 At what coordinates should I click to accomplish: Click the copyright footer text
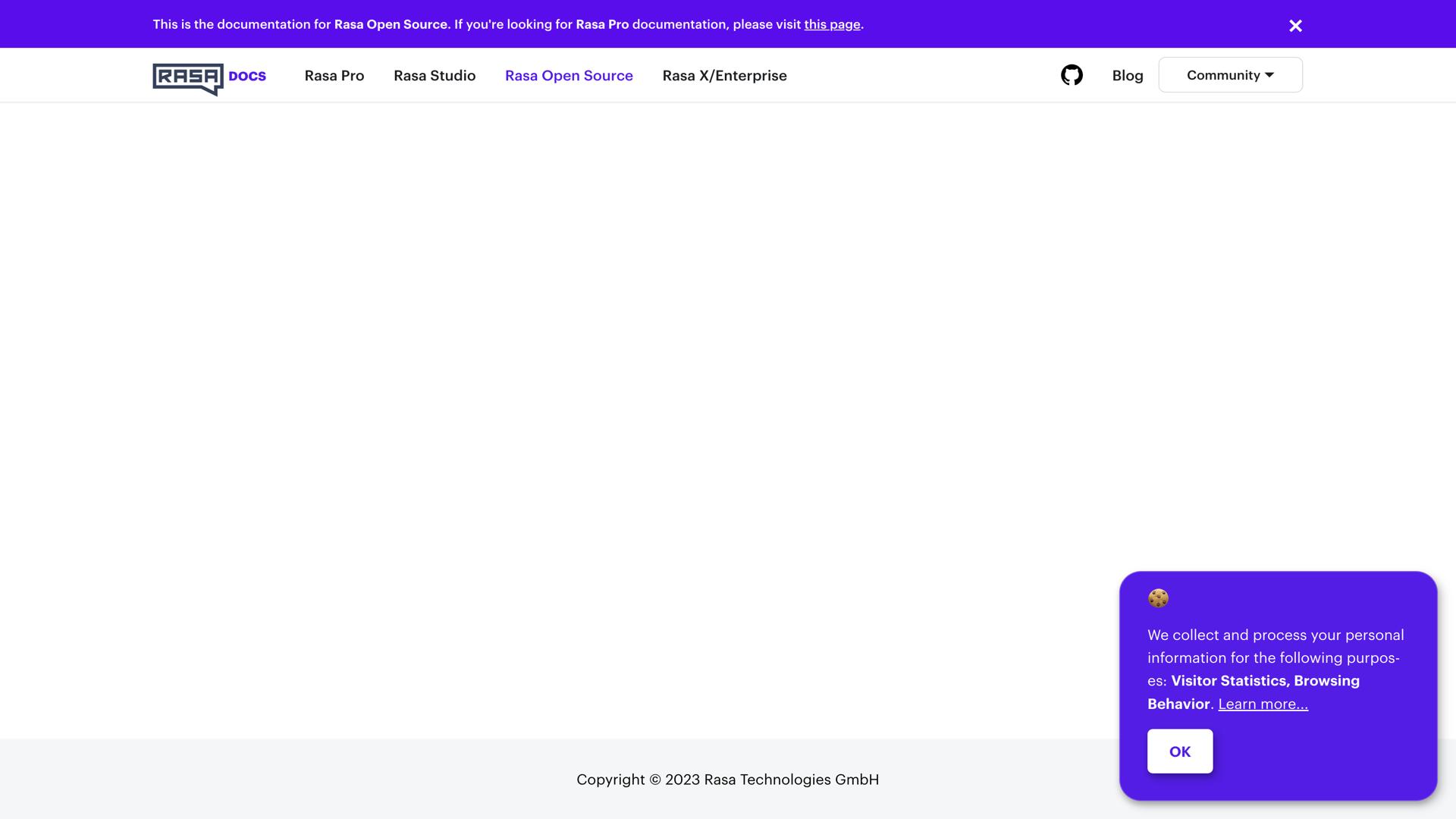pos(727,780)
